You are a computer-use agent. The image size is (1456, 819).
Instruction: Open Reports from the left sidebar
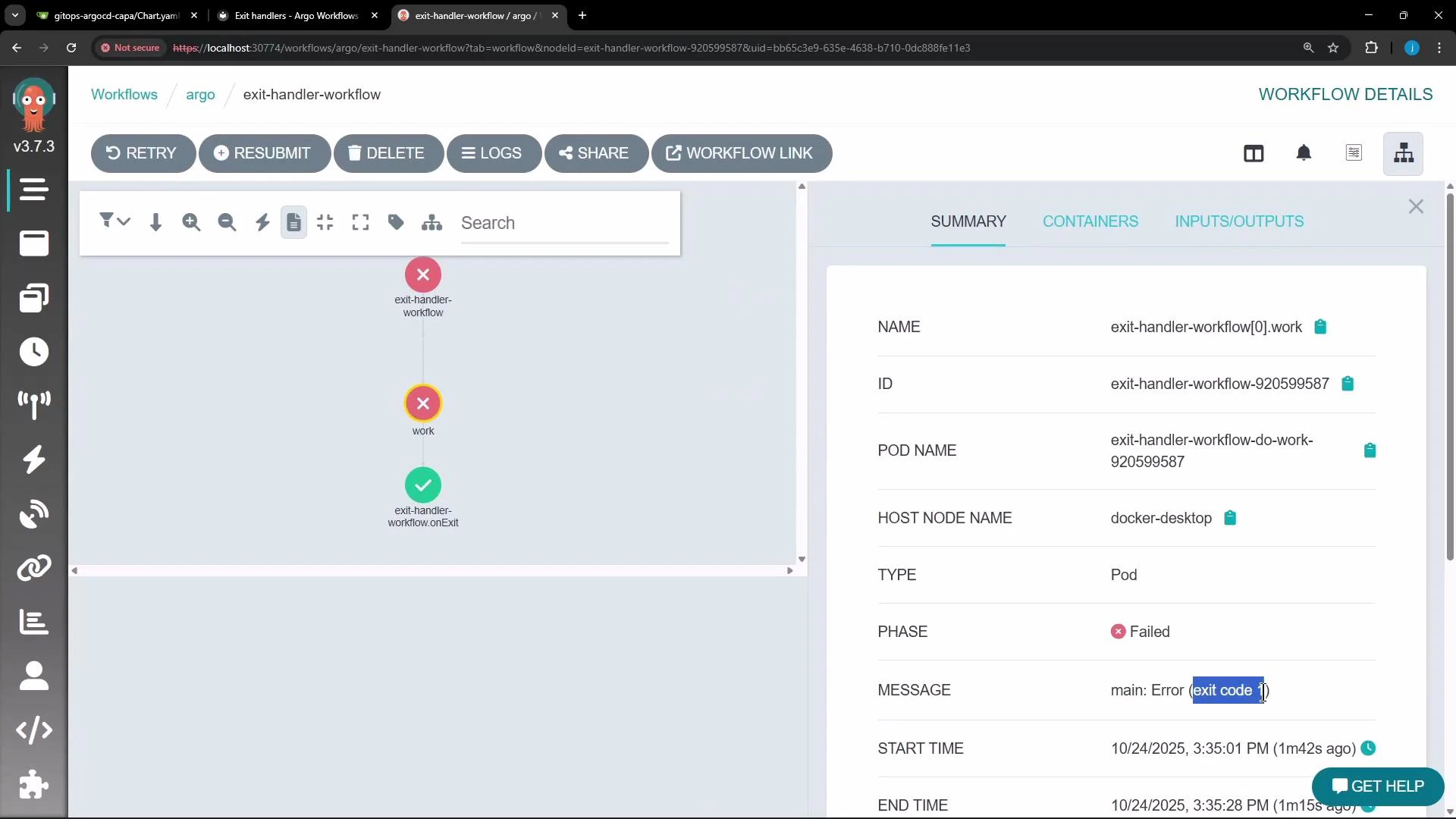(33, 622)
